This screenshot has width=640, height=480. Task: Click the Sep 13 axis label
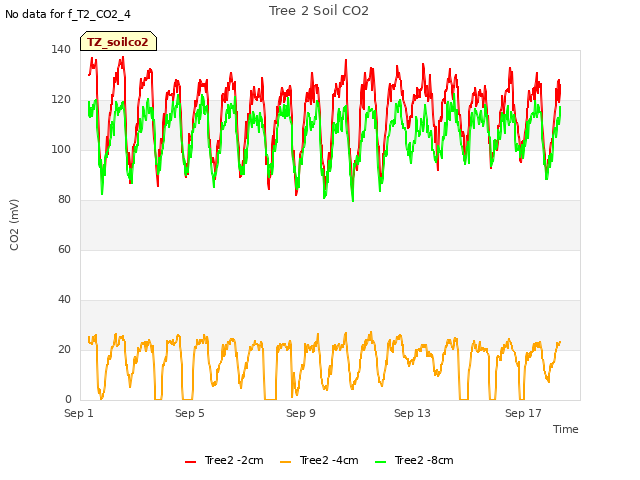(x=412, y=413)
